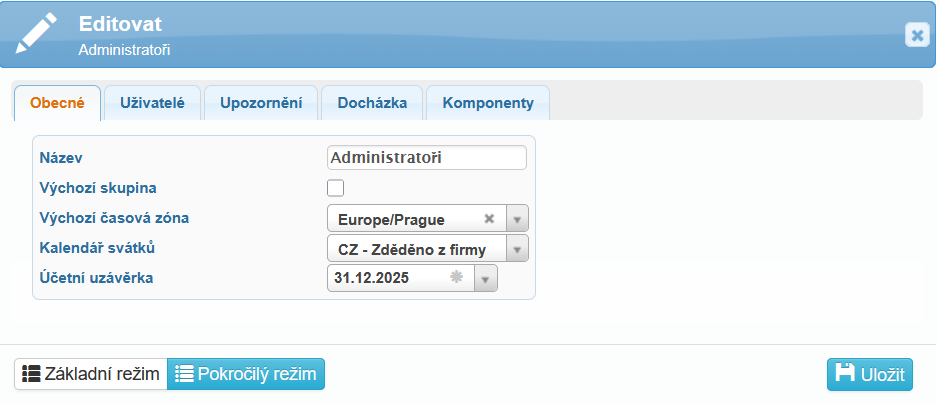Image resolution: width=937 pixels, height=403 pixels.
Task: Open the Uživatelé tab
Action: 152,103
